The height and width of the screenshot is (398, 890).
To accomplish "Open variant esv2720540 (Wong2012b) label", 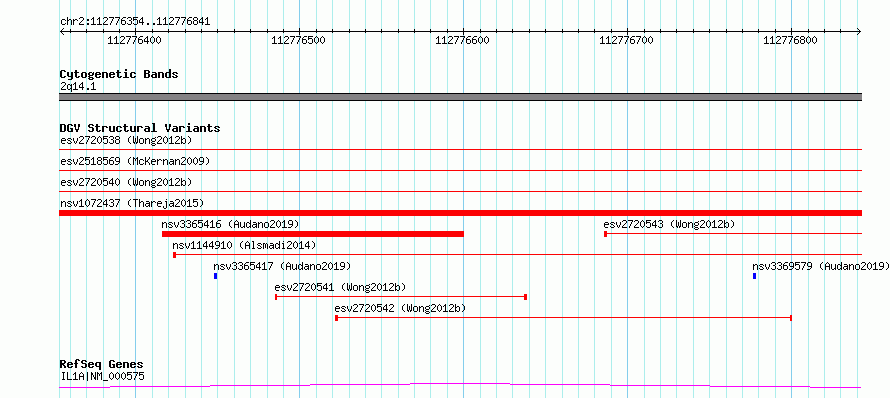I will pyautogui.click(x=126, y=182).
